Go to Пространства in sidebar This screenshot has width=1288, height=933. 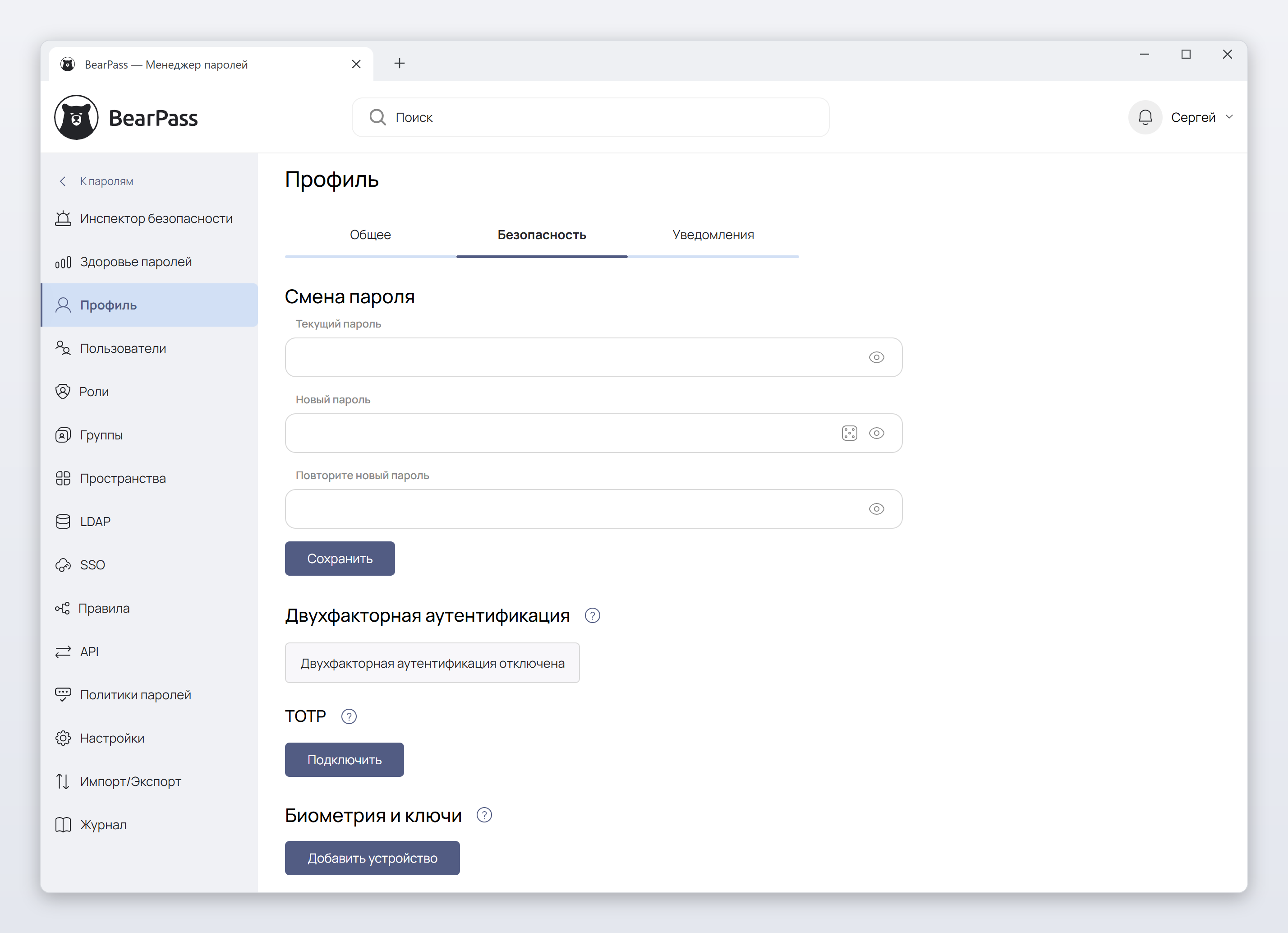click(x=149, y=478)
